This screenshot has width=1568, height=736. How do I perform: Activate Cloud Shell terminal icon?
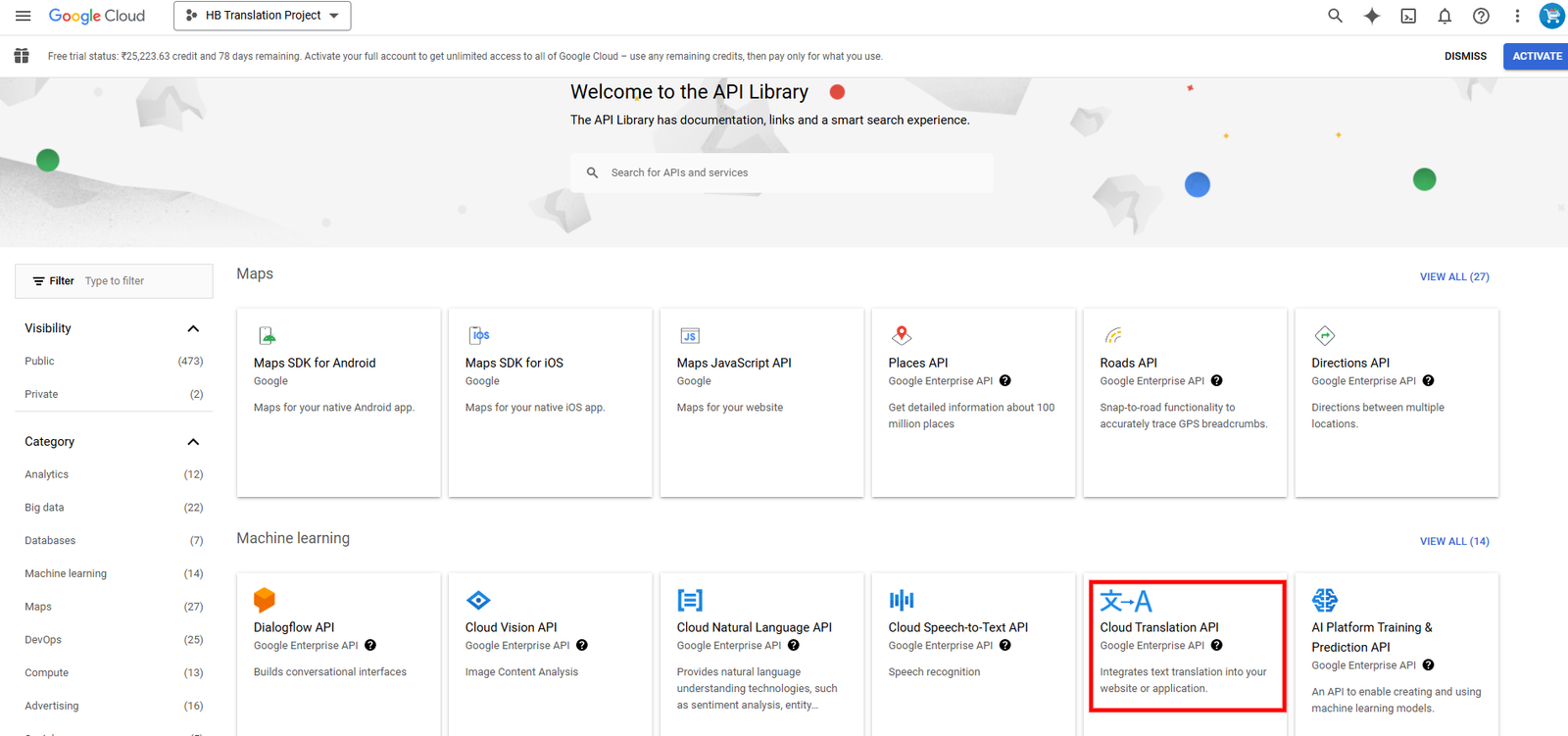1408,16
